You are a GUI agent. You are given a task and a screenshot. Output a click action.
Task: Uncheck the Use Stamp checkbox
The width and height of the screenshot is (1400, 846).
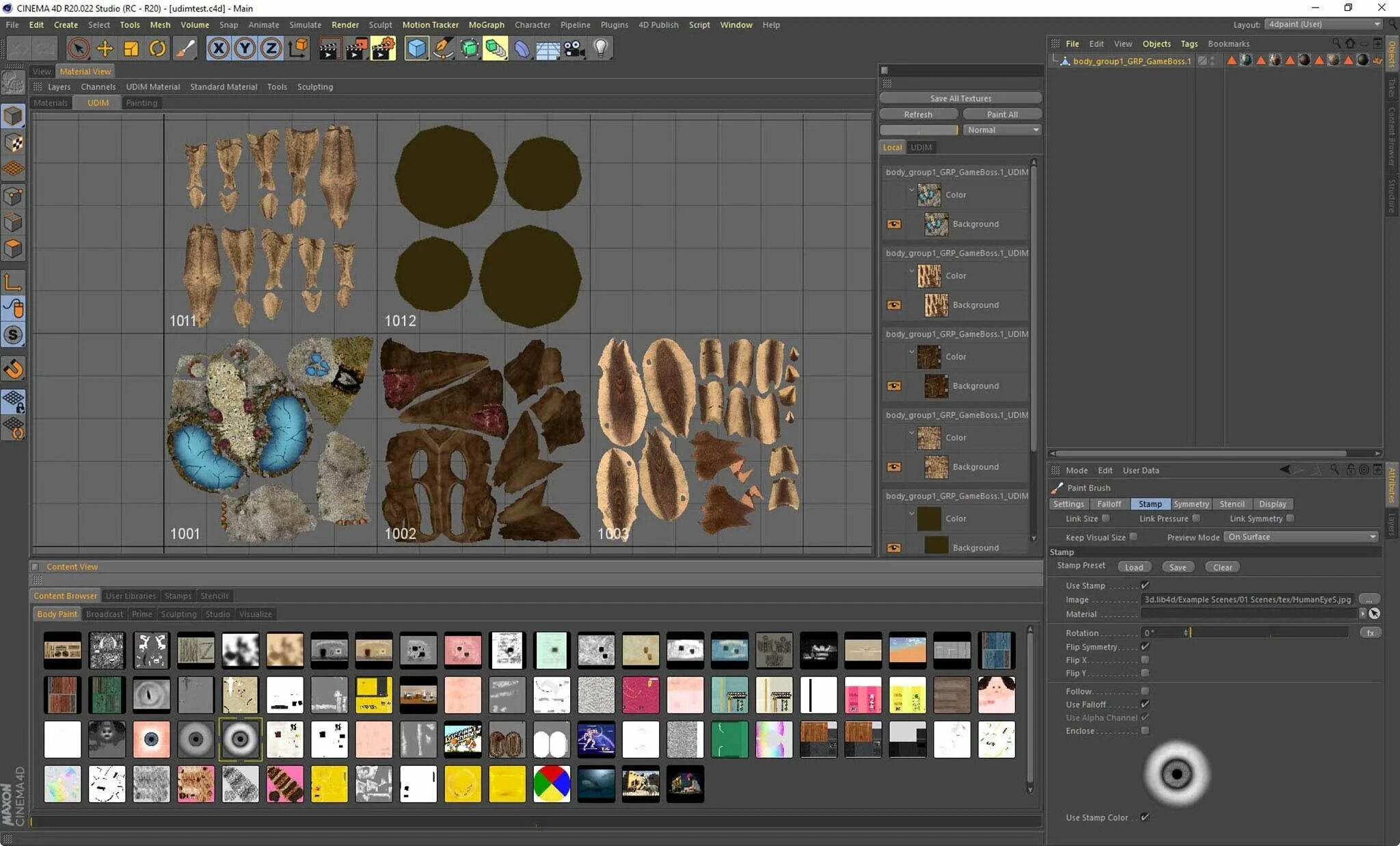click(x=1145, y=585)
